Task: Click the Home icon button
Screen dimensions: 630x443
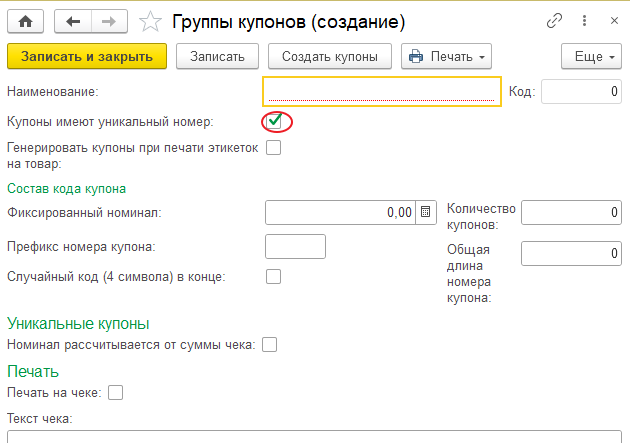Action: tap(25, 20)
